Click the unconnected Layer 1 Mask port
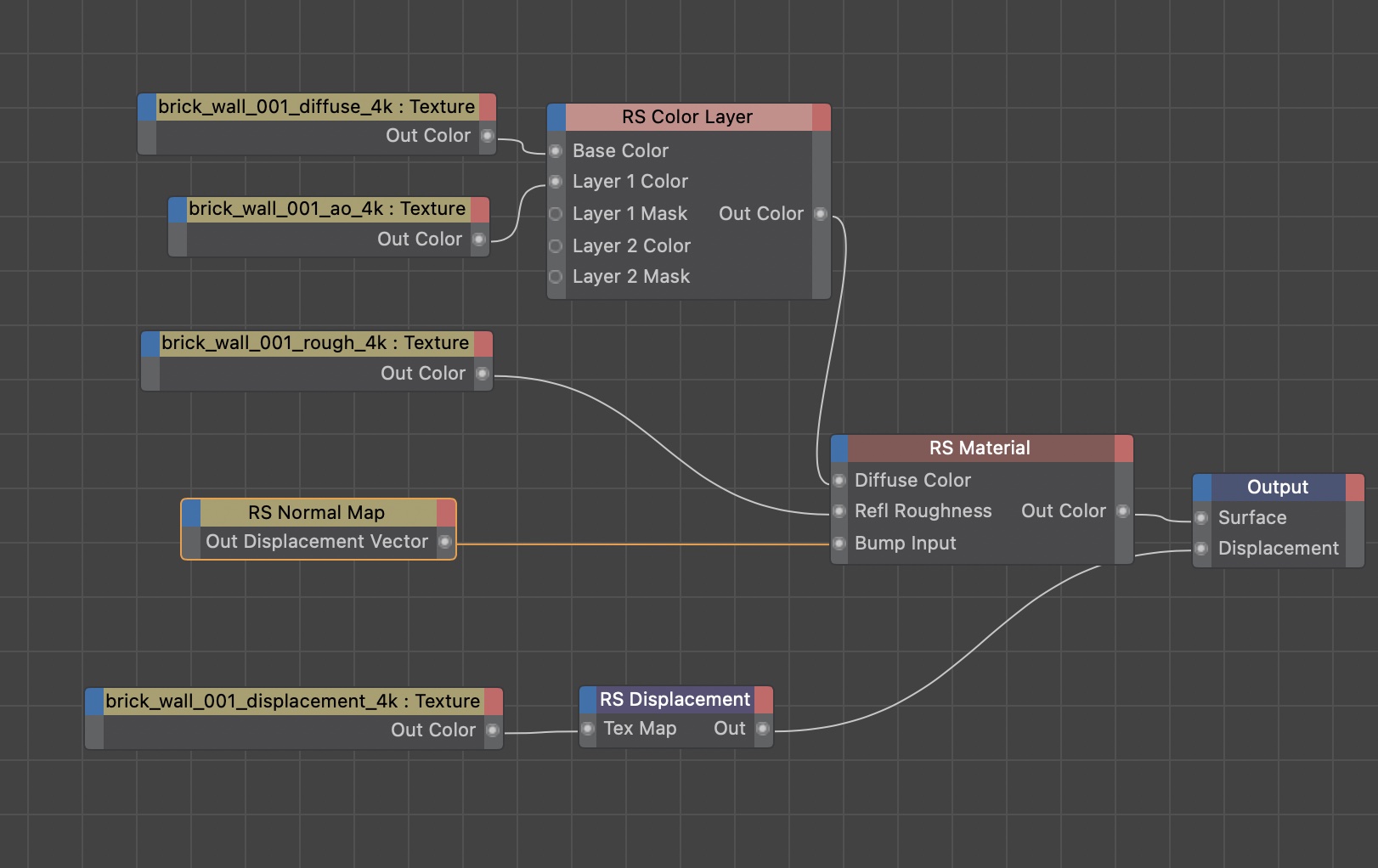Image resolution: width=1378 pixels, height=868 pixels. coord(556,214)
